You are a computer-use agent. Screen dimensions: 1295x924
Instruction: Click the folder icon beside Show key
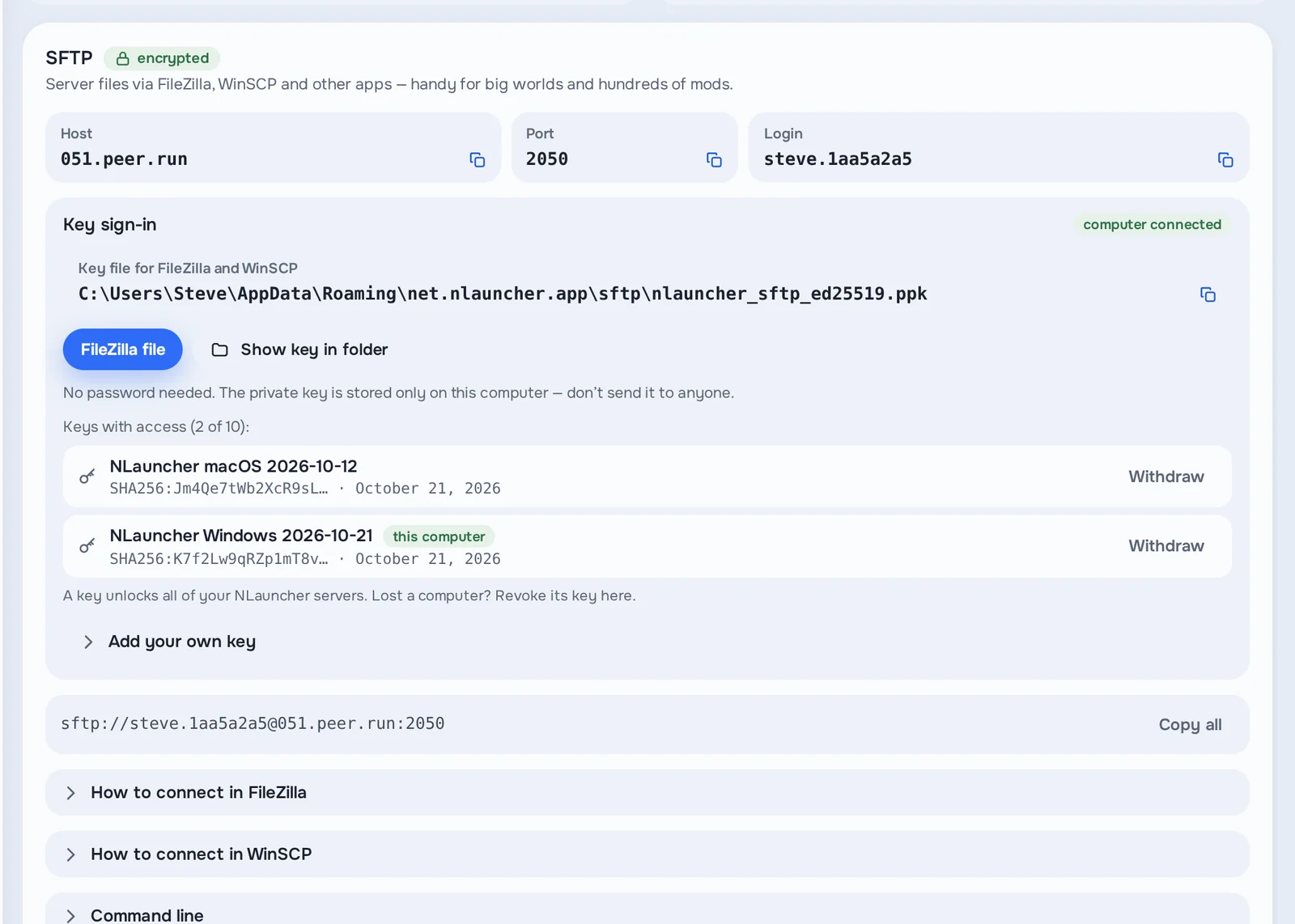point(219,350)
